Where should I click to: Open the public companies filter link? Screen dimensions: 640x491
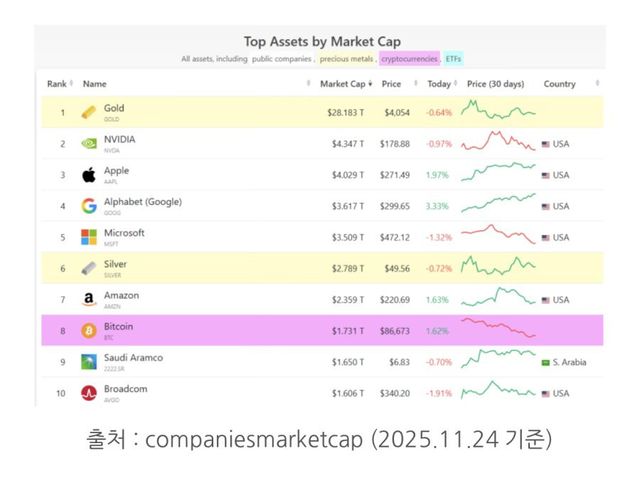[x=282, y=59]
